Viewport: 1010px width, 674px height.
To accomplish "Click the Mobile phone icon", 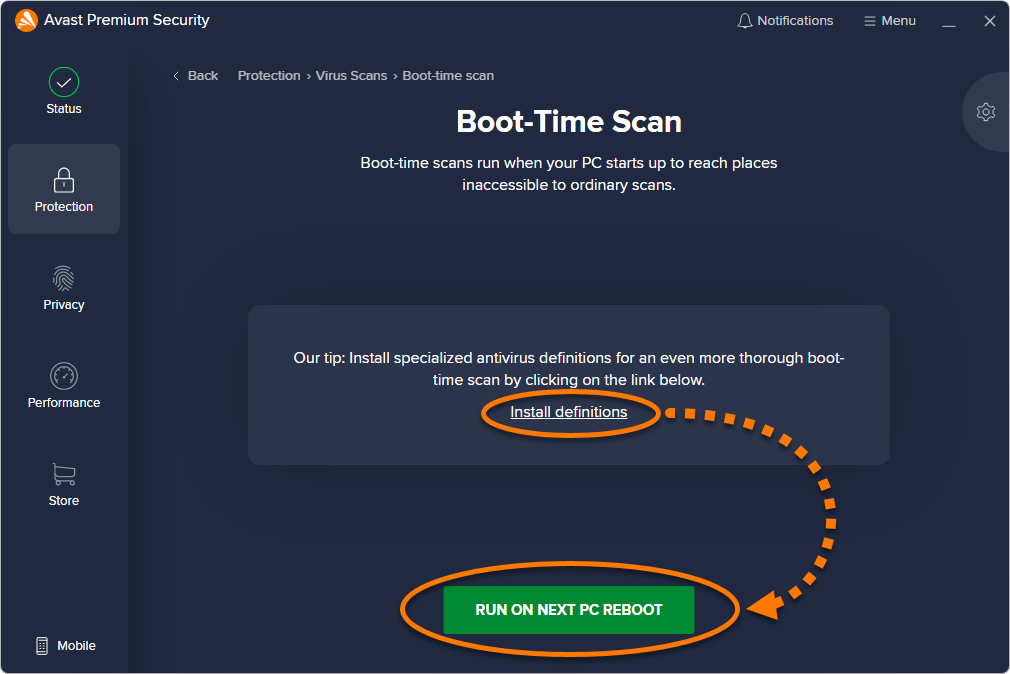I will [x=42, y=646].
